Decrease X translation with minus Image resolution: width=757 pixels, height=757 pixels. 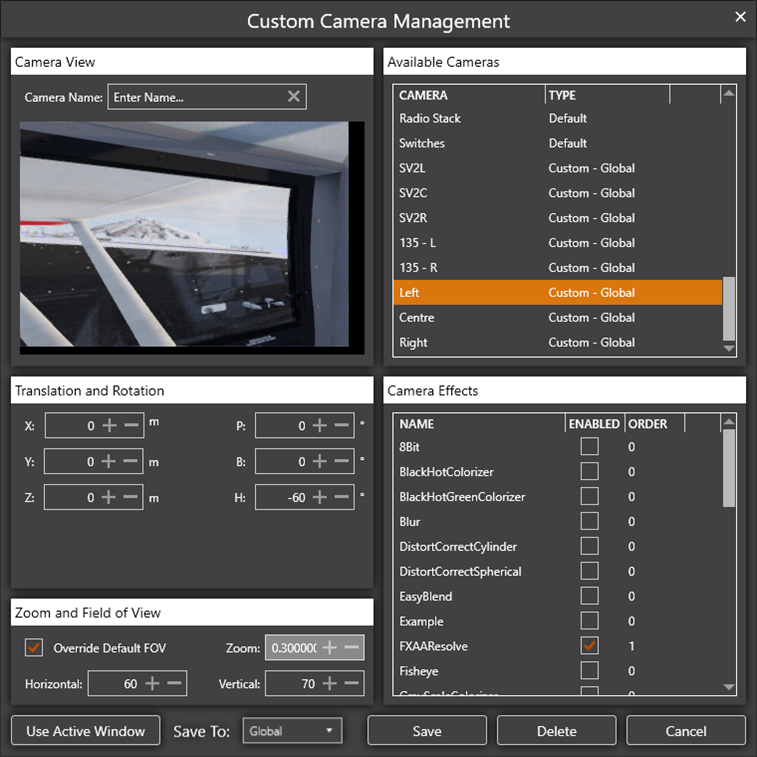pyautogui.click(x=131, y=425)
